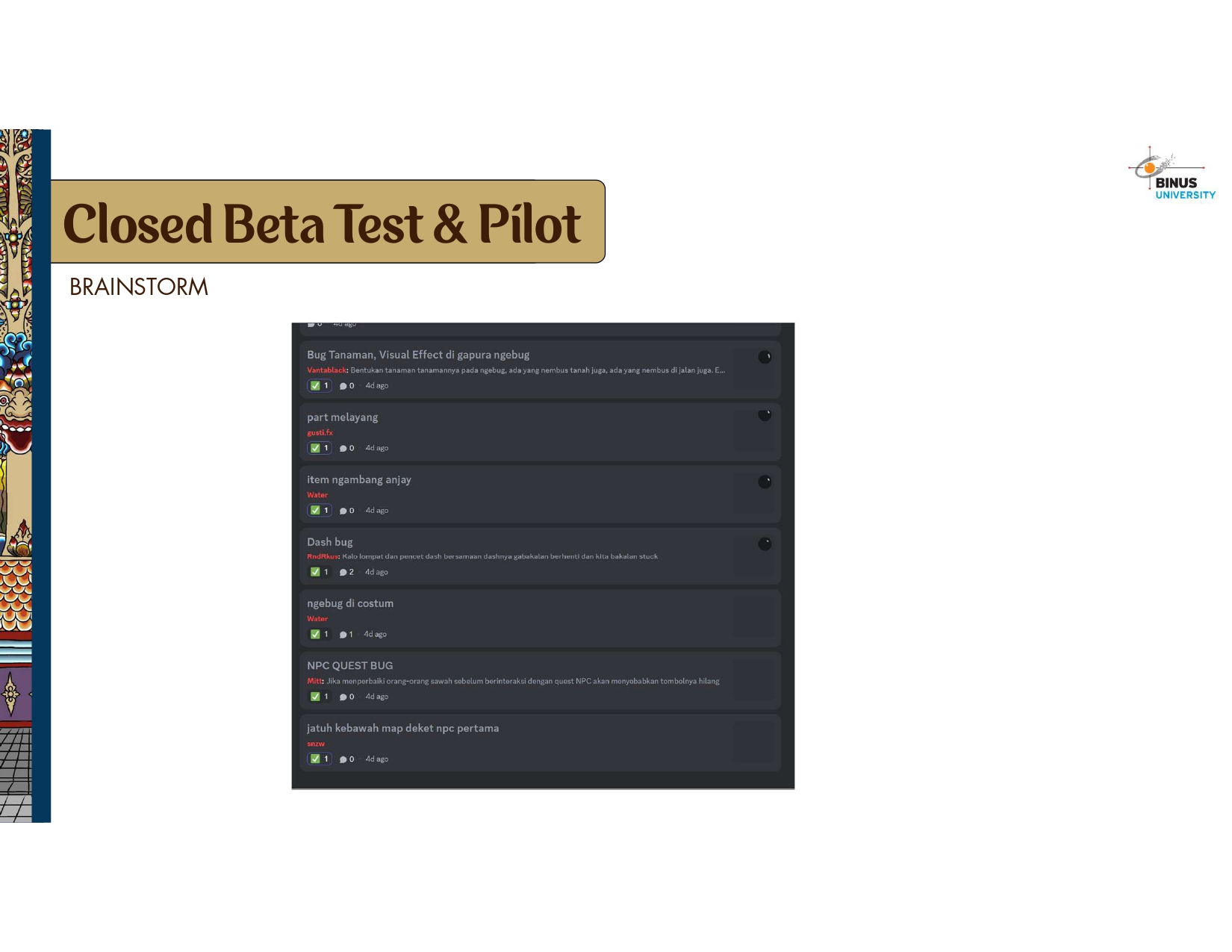
Task: Toggle checkmark reaction on 'Bug Tanaman' post
Action: point(320,386)
